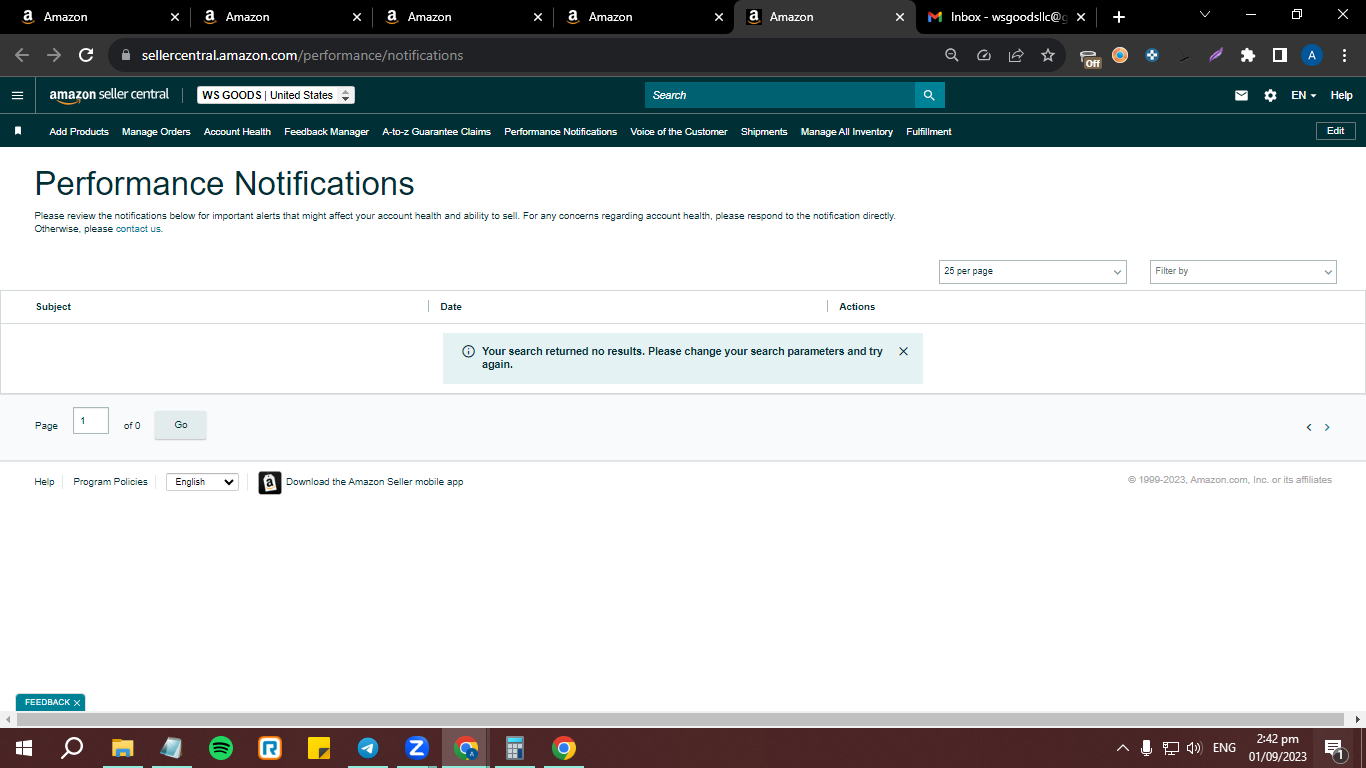This screenshot has width=1366, height=768.
Task: Bookmark this page with the star icon
Action: [x=1048, y=55]
